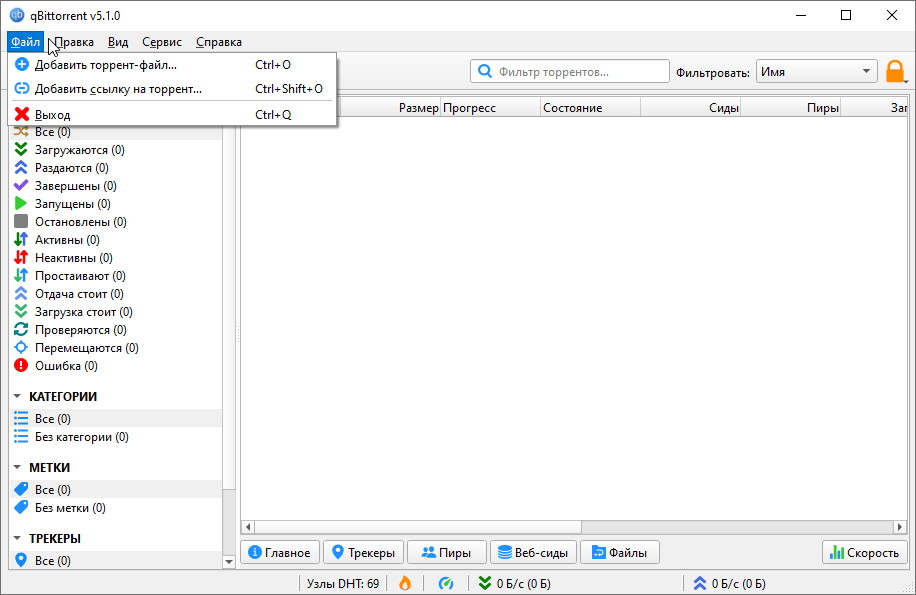916x595 pixels.
Task: Choose Добавить ссылку на торрент... entry
Action: (172, 89)
